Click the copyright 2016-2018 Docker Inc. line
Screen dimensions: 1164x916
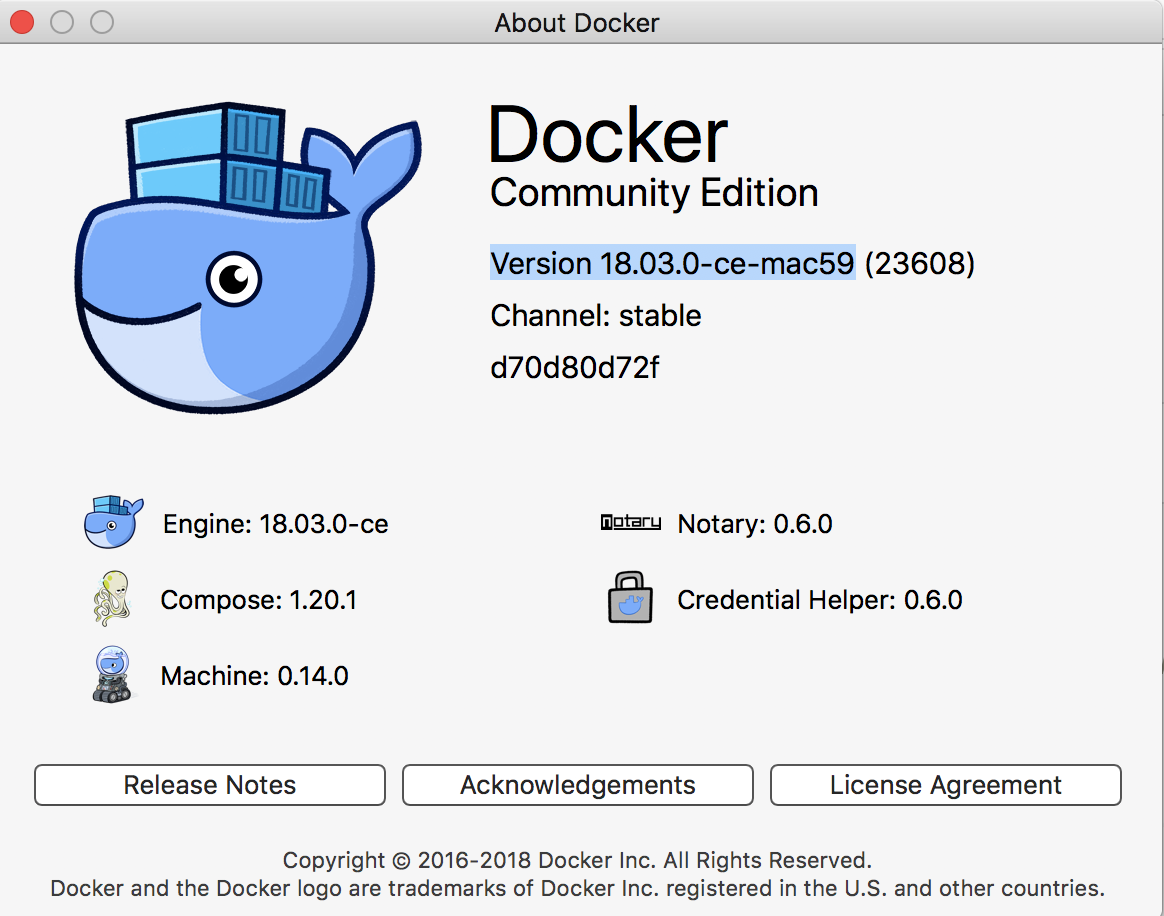pos(577,860)
